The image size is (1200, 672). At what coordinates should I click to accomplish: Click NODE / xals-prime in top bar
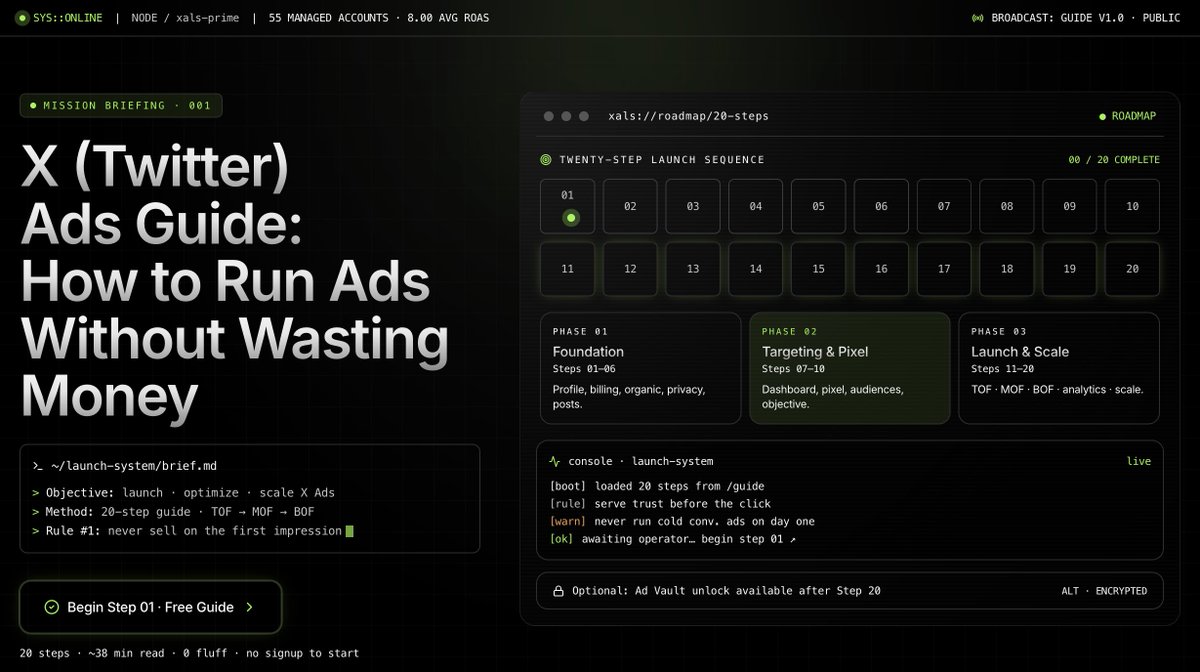point(184,17)
